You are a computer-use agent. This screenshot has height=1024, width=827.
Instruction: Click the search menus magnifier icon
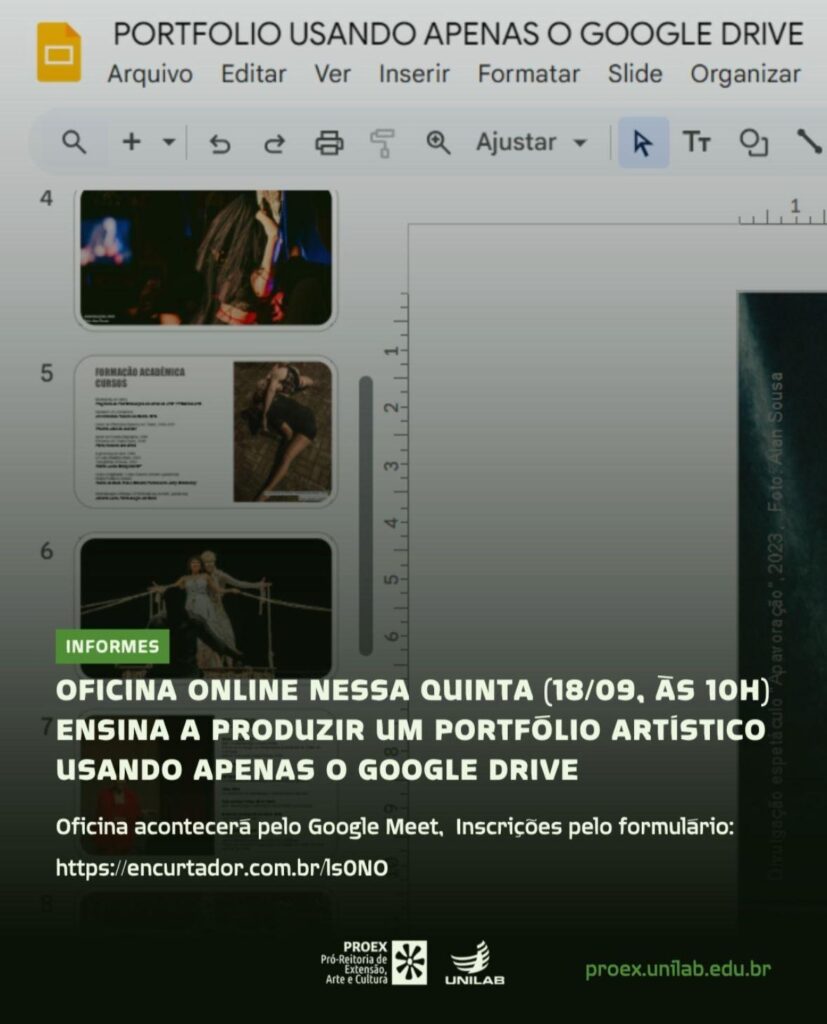pyautogui.click(x=74, y=142)
